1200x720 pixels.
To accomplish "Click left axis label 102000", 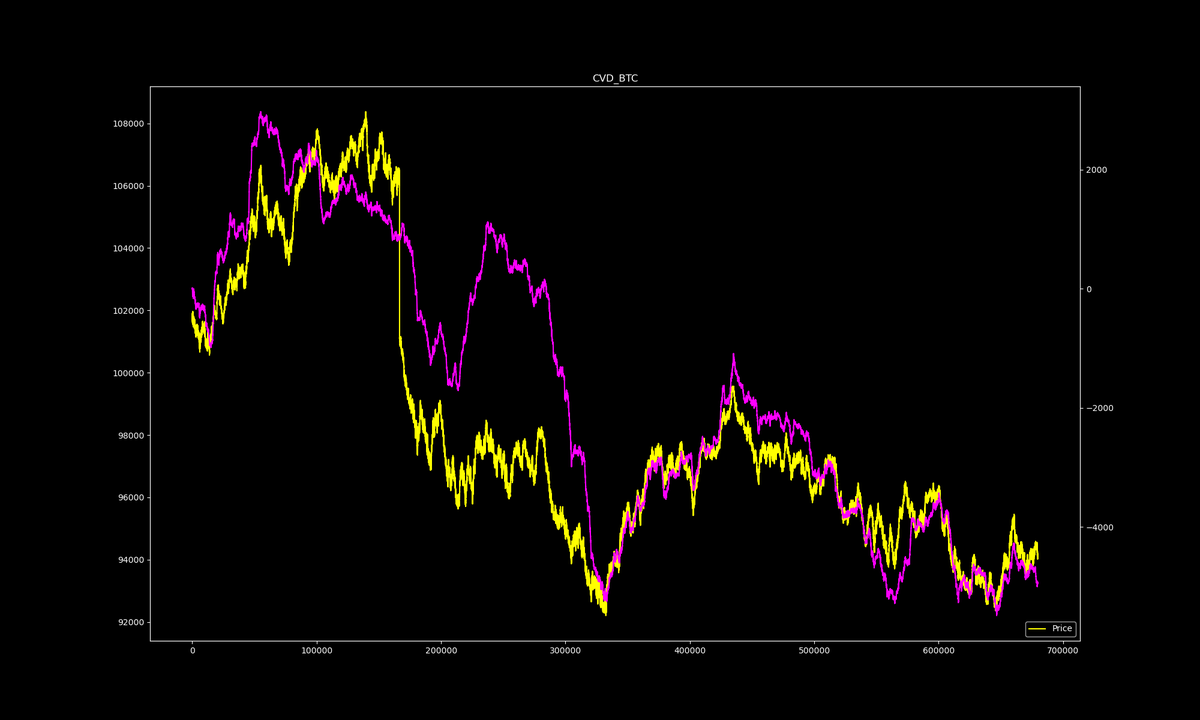I will click(x=127, y=311).
